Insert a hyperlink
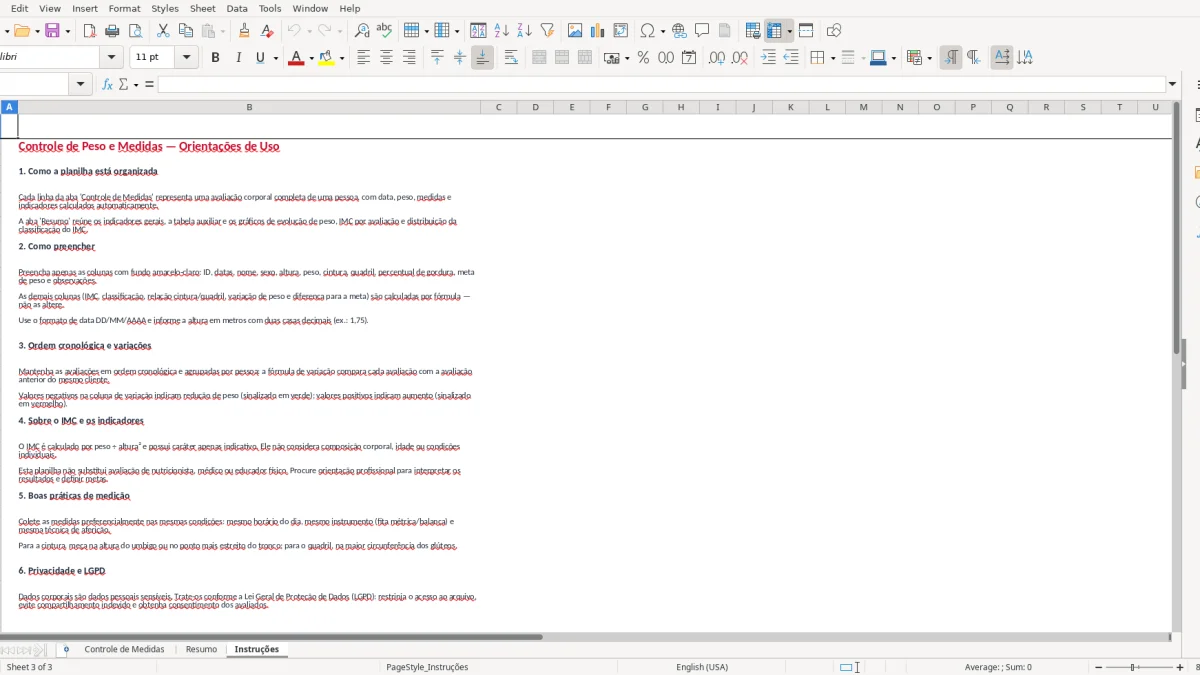The width and height of the screenshot is (1200, 675). click(679, 31)
